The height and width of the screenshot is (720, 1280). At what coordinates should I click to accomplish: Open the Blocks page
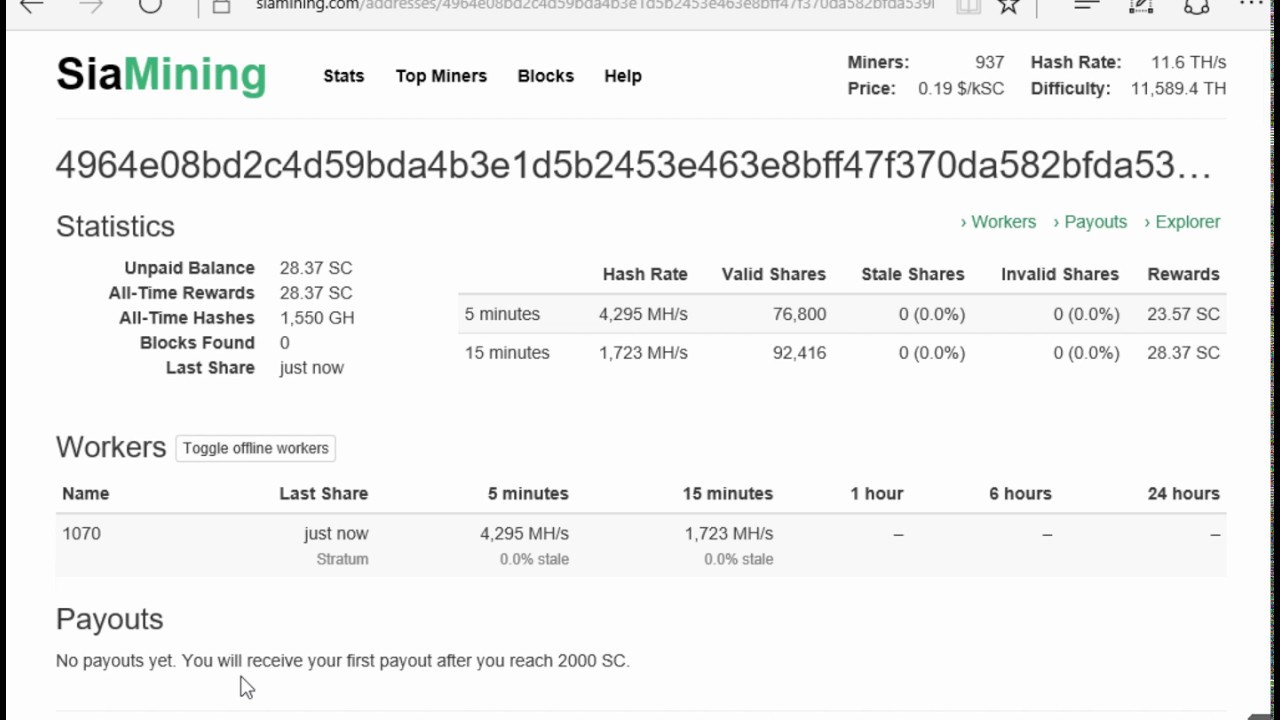pyautogui.click(x=545, y=76)
